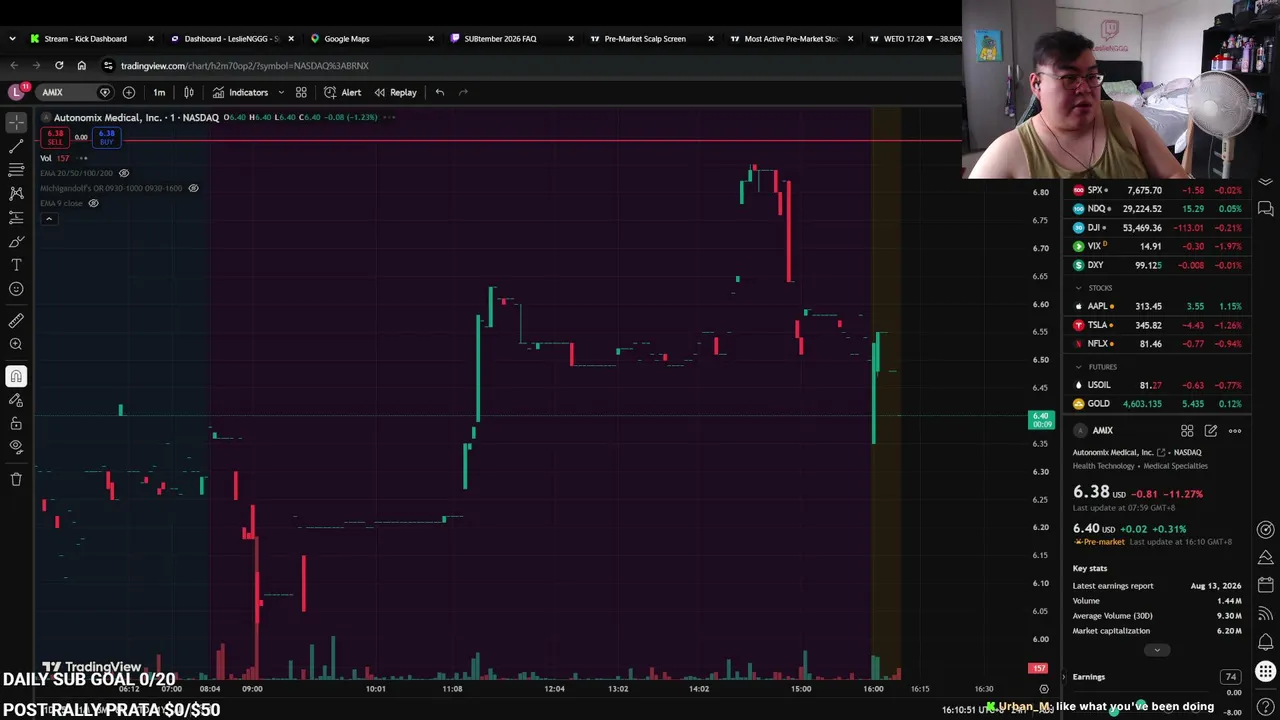Start bar Replay mode
The width and height of the screenshot is (1280, 720).
[395, 92]
